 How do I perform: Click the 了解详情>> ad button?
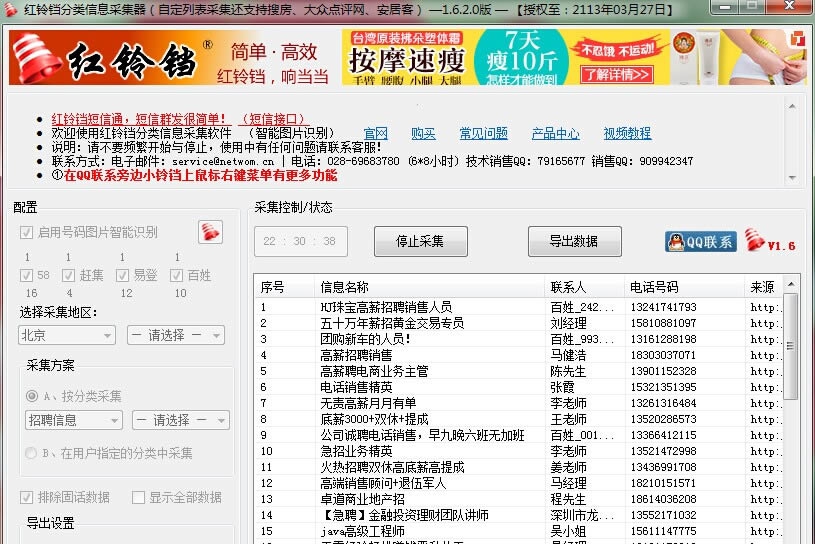(617, 74)
